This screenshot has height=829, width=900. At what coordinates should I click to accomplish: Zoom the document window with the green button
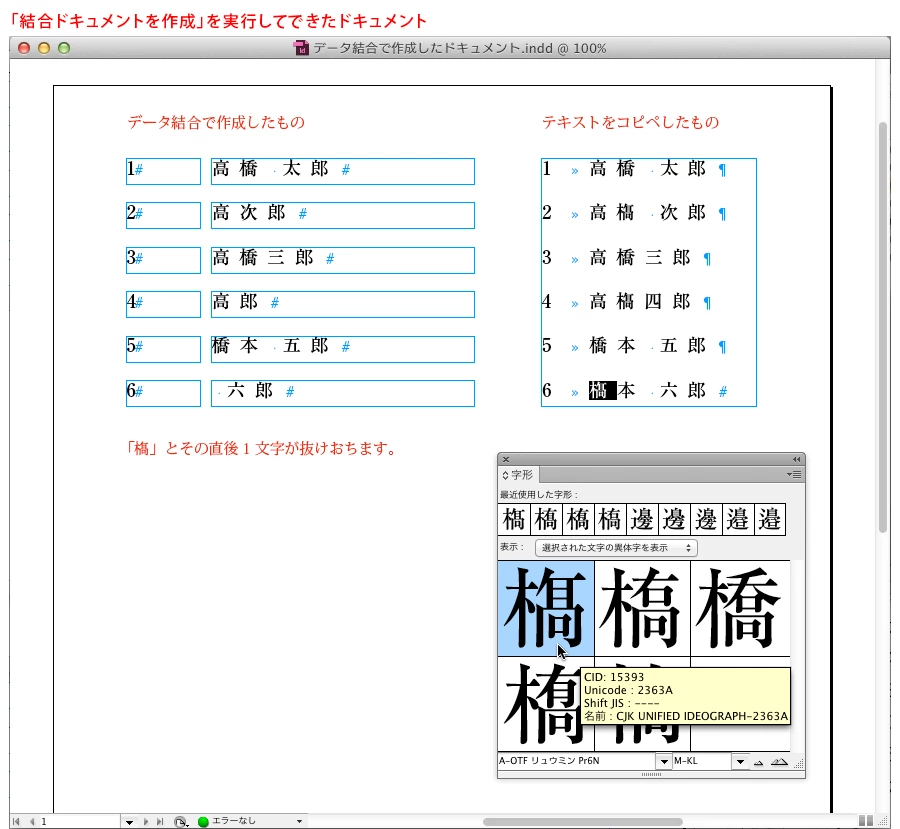(x=64, y=48)
